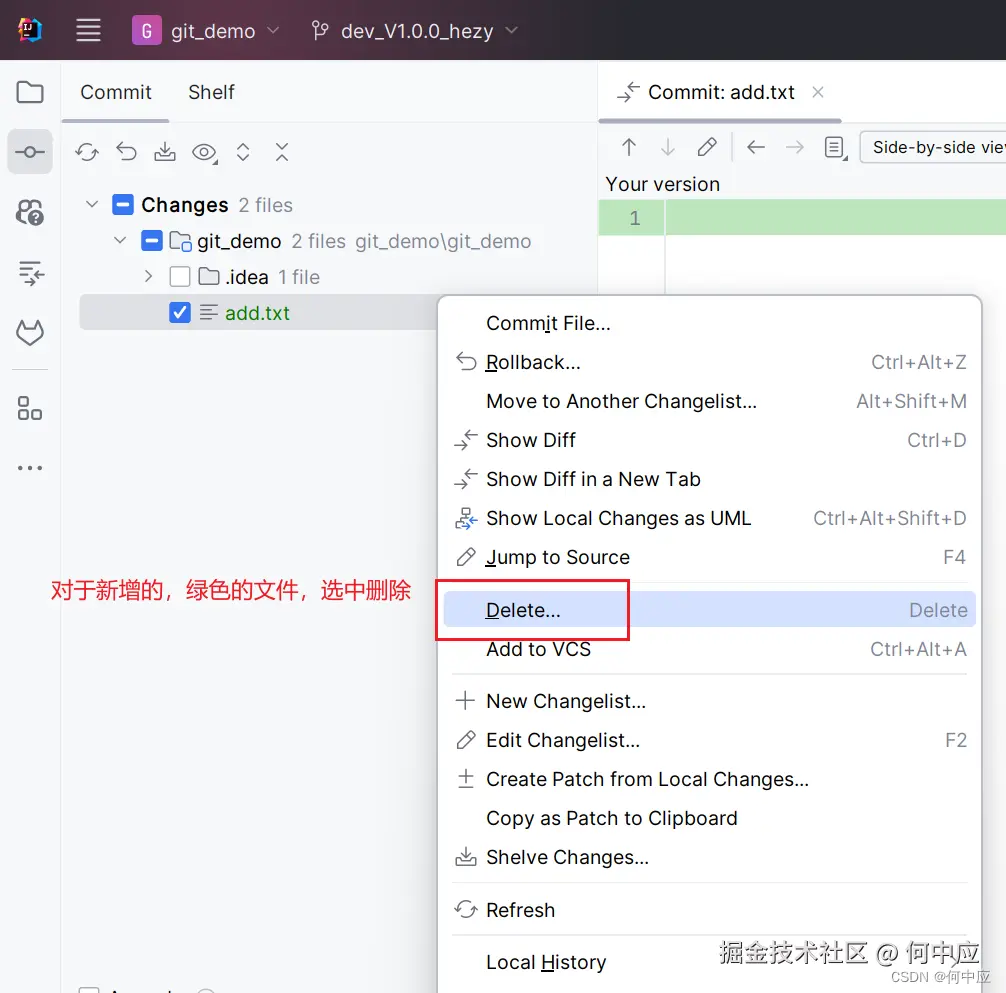Collapse the git_demo folder node

click(120, 241)
